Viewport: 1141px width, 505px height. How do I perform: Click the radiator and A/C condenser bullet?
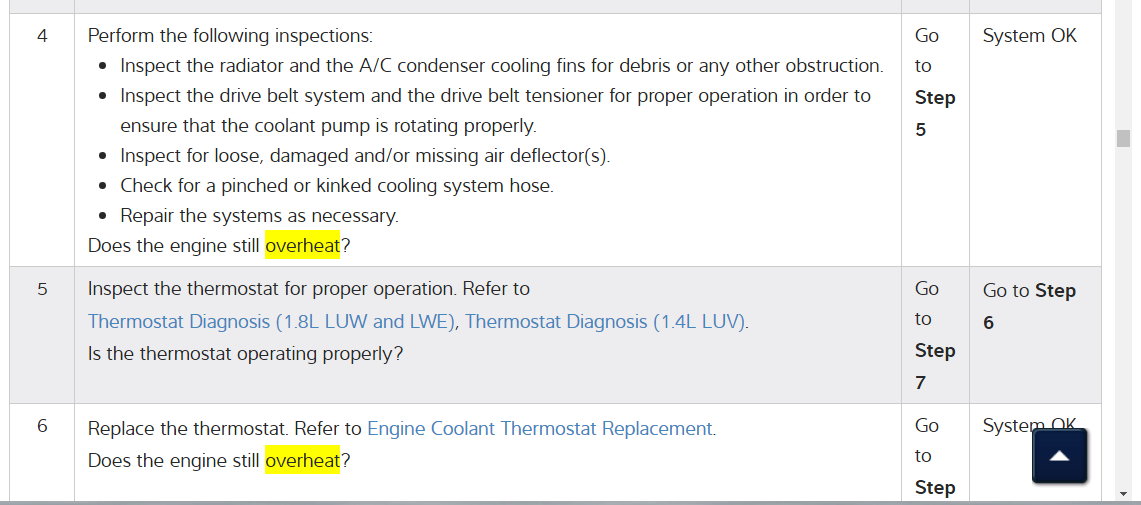pos(501,66)
